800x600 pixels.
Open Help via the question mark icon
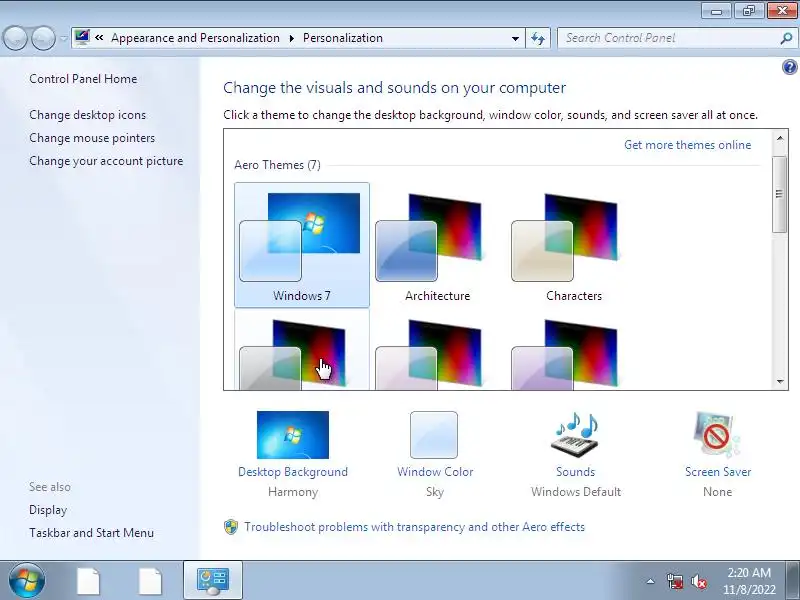tap(789, 67)
